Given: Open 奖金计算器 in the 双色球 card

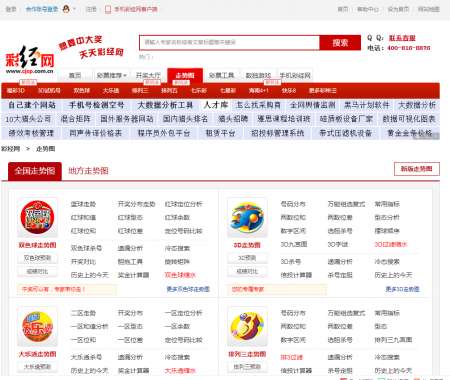Looking at the screenshot, I should point(133,275).
